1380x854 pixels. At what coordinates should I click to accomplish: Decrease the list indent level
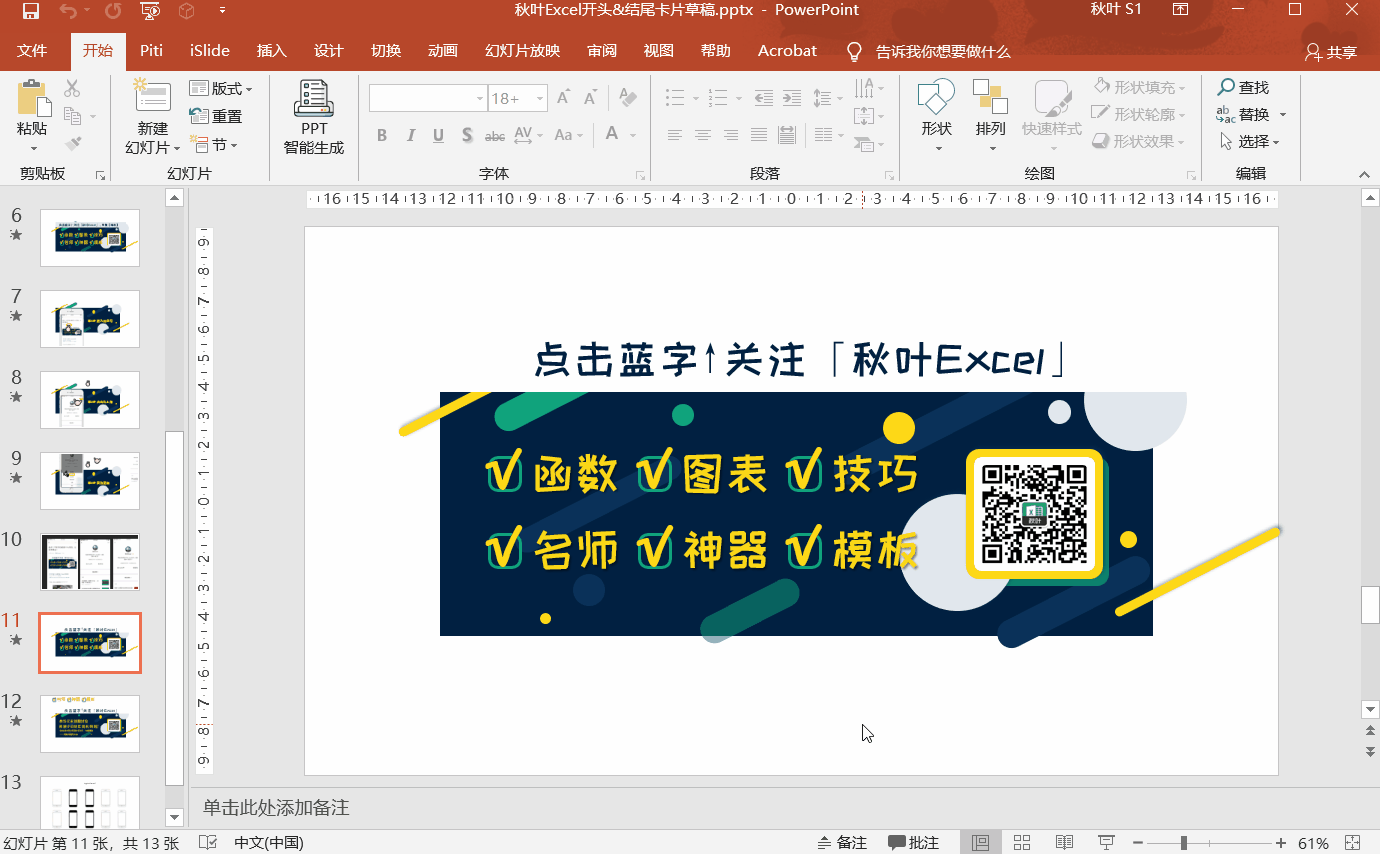pyautogui.click(x=763, y=98)
